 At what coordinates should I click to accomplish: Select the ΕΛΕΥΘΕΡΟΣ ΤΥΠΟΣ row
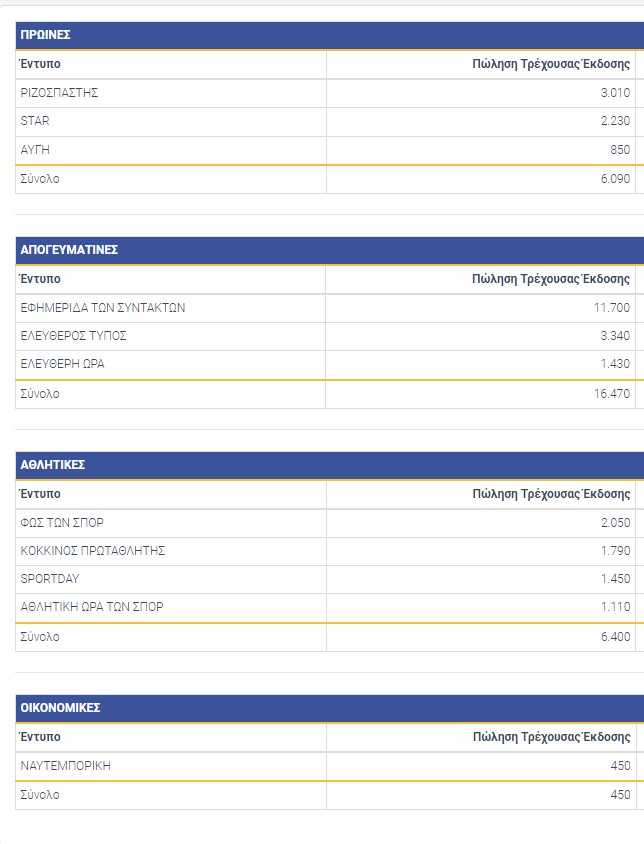[74, 336]
